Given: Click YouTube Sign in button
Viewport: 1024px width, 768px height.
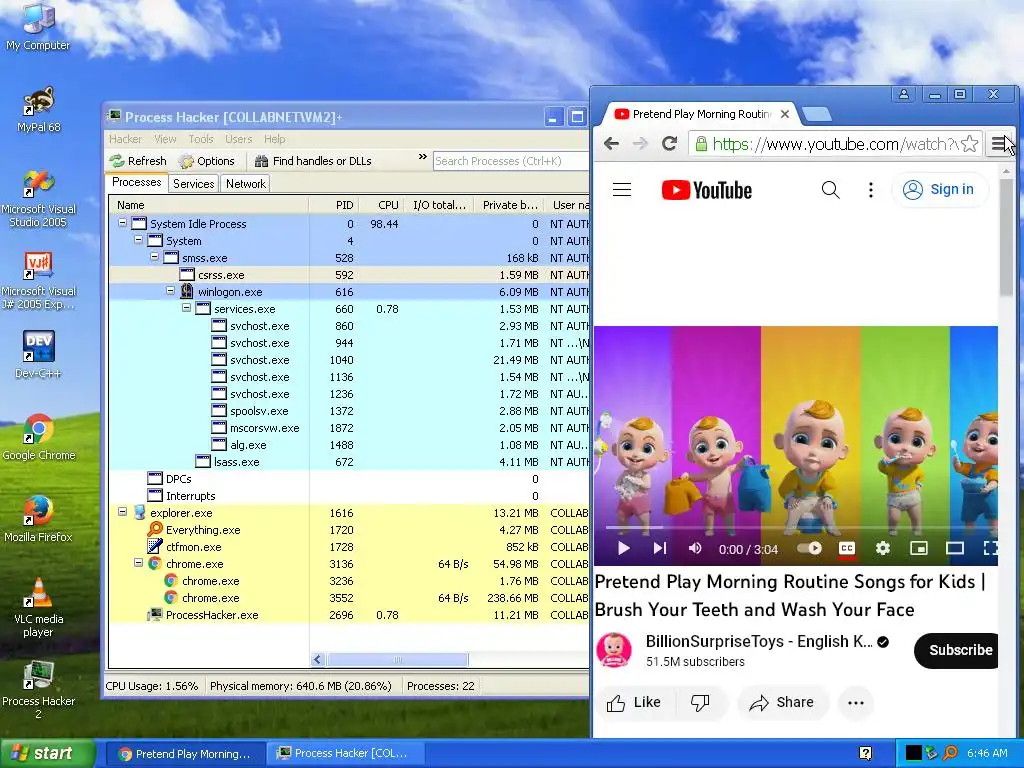Looking at the screenshot, I should pyautogui.click(x=939, y=190).
